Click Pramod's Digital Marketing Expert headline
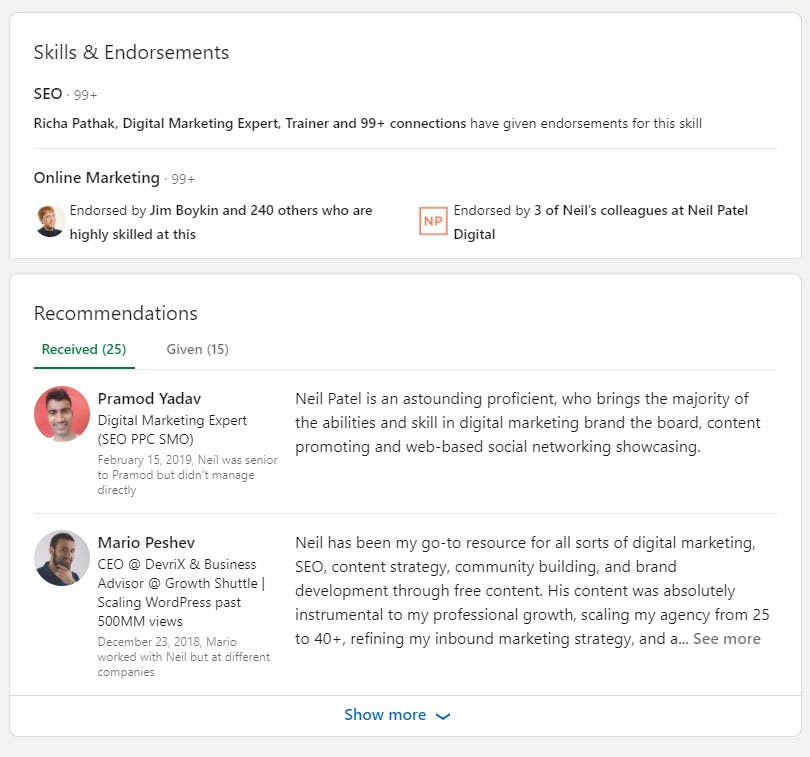This screenshot has width=810, height=757. click(172, 430)
